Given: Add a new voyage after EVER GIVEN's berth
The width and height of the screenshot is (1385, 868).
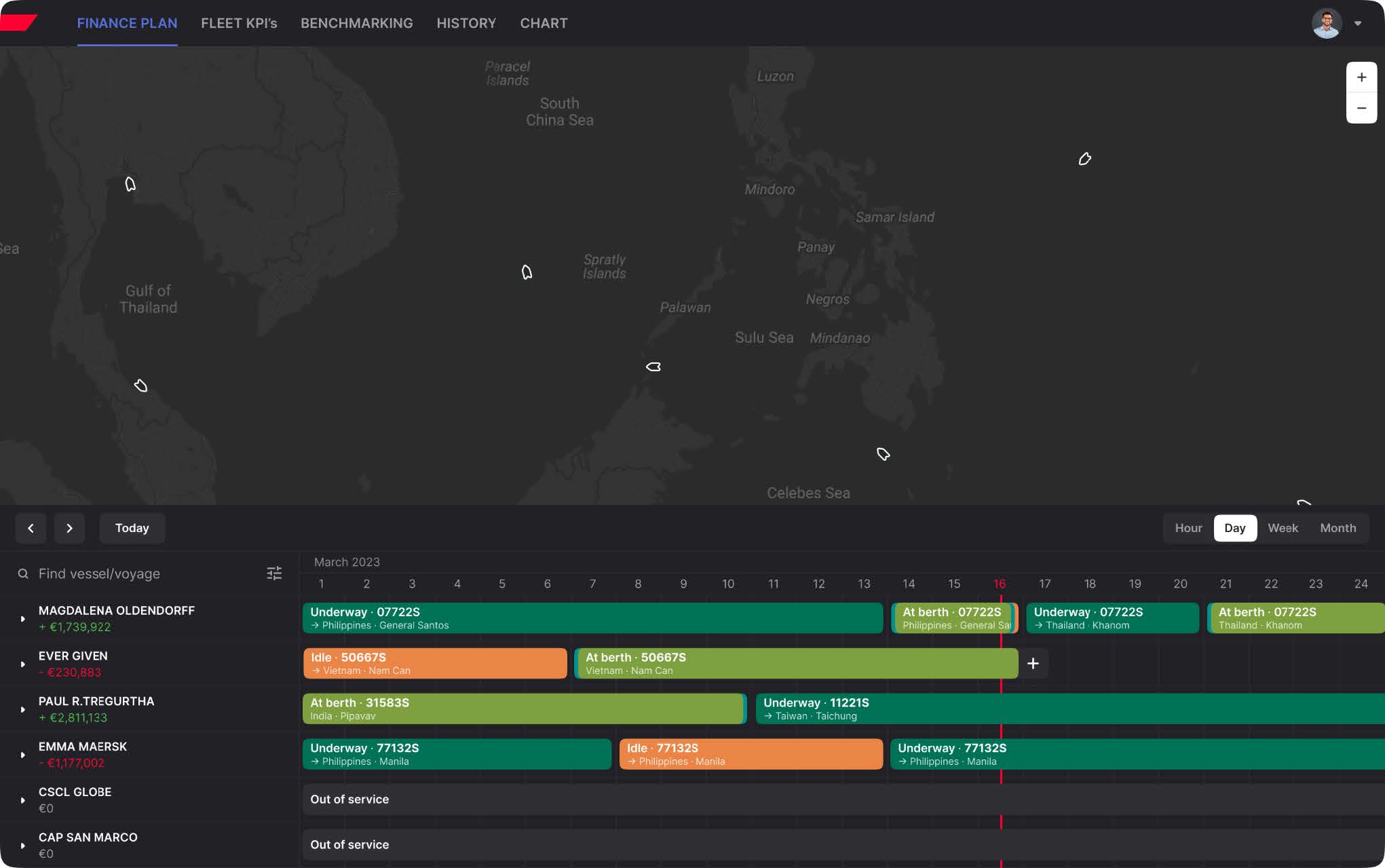Looking at the screenshot, I should point(1033,664).
